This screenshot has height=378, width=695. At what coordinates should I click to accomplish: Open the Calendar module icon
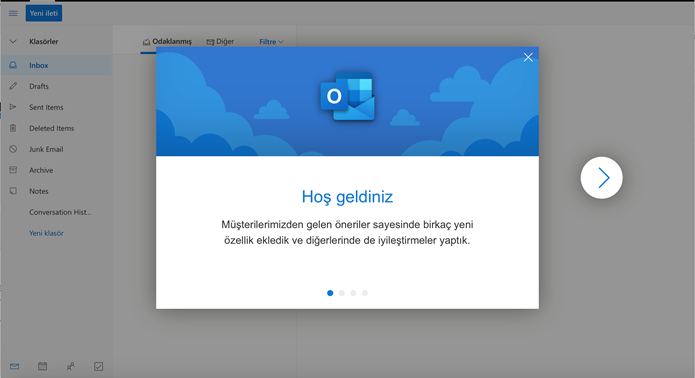[43, 366]
